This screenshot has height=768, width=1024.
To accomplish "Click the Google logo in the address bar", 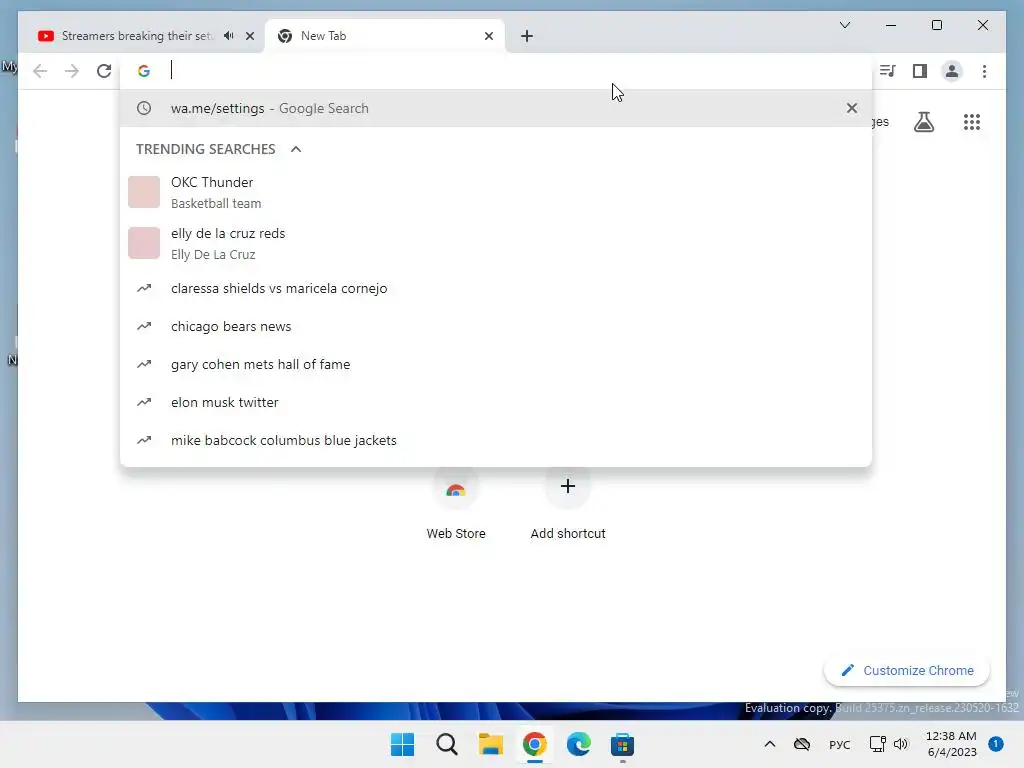I will (144, 71).
